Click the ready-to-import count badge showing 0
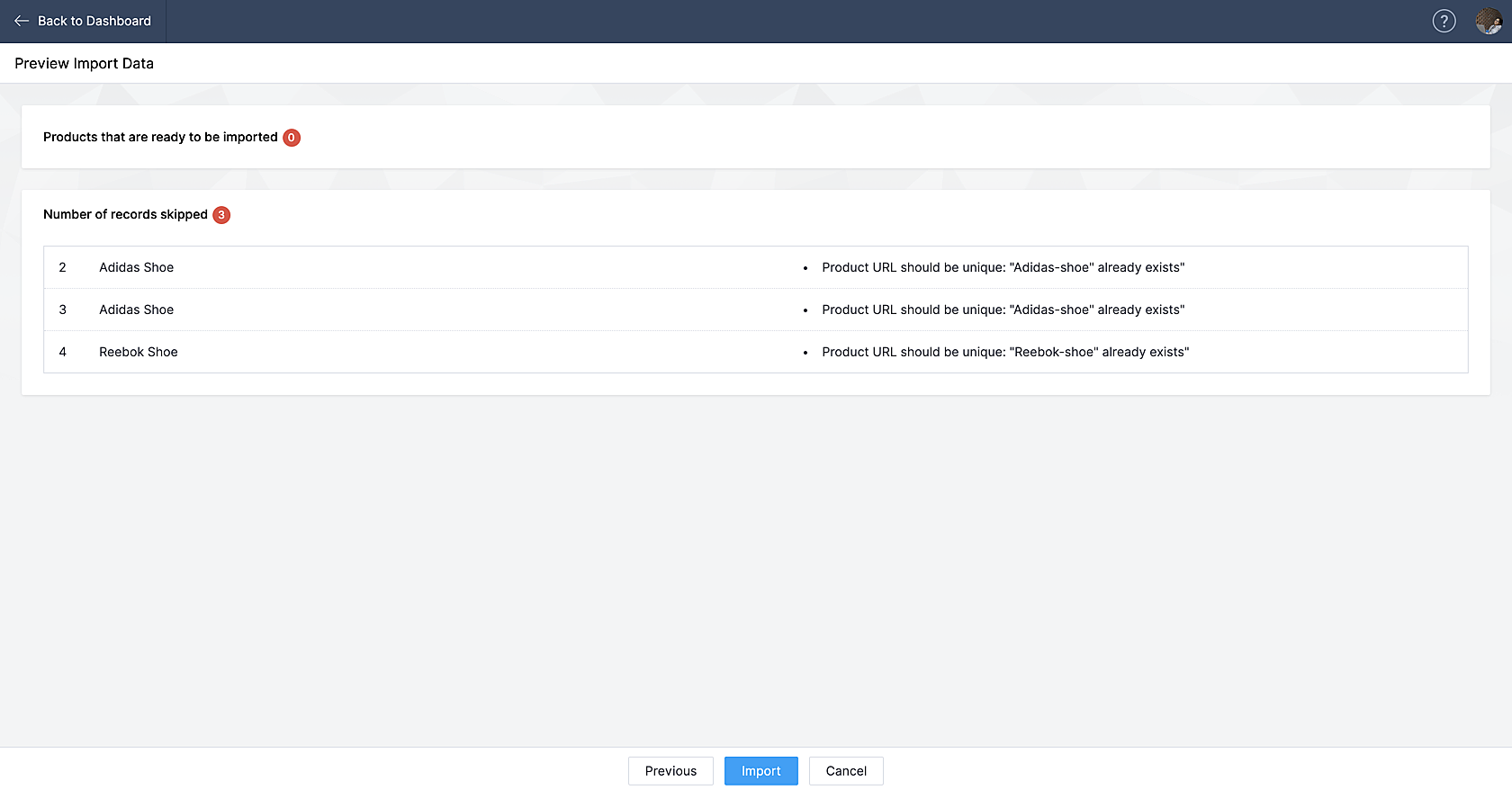This screenshot has width=1512, height=790. click(292, 138)
